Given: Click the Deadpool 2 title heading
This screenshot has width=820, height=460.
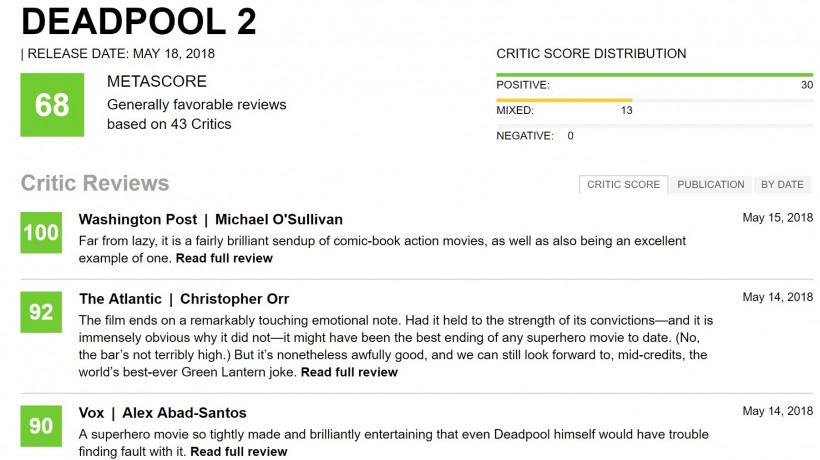Looking at the screenshot, I should [139, 21].
